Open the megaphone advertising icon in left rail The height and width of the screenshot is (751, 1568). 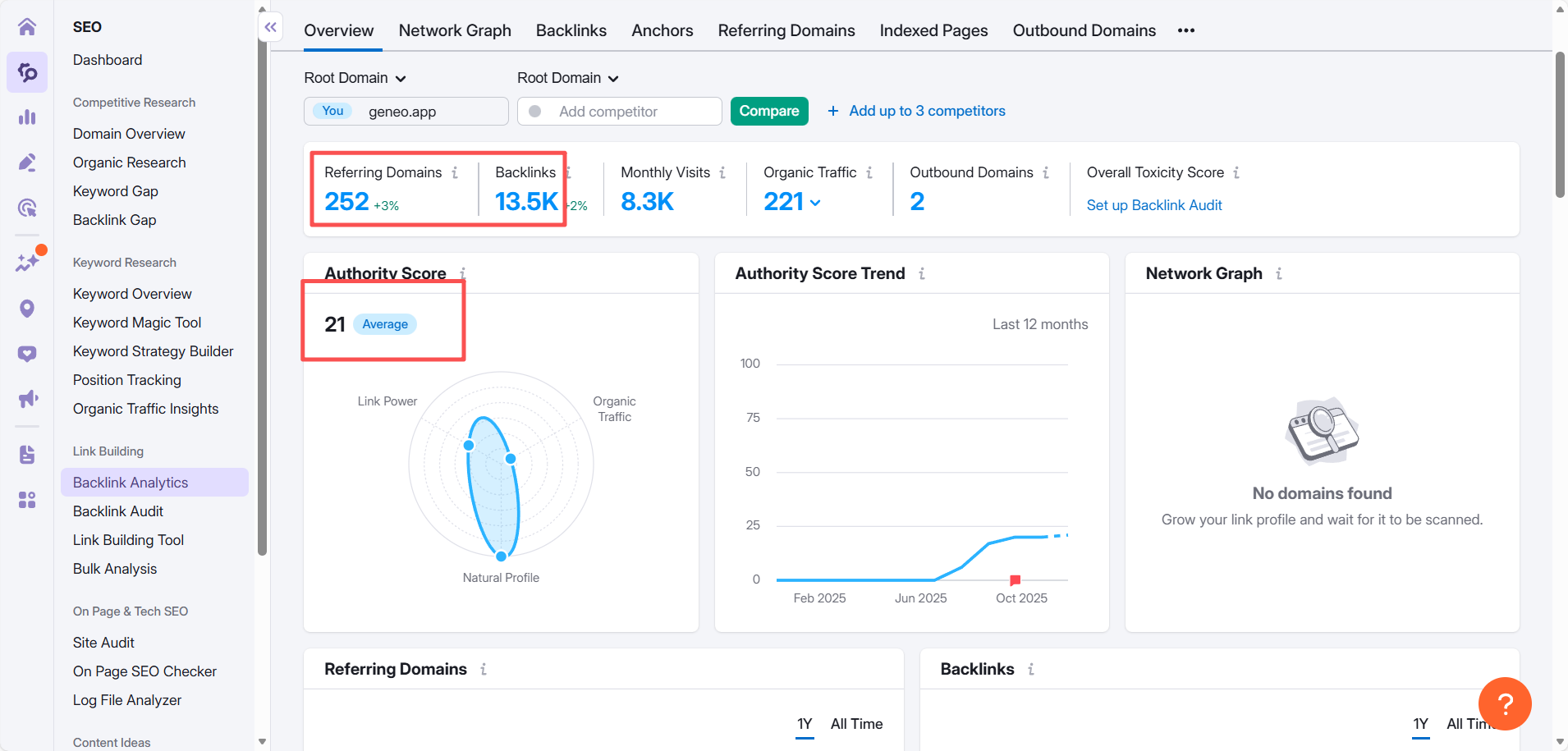27,399
